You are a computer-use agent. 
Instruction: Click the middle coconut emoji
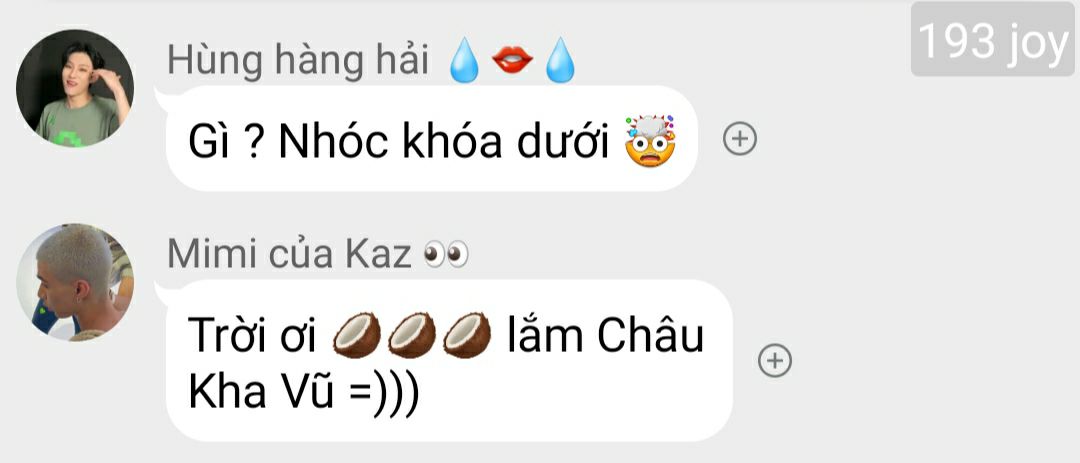pos(412,336)
